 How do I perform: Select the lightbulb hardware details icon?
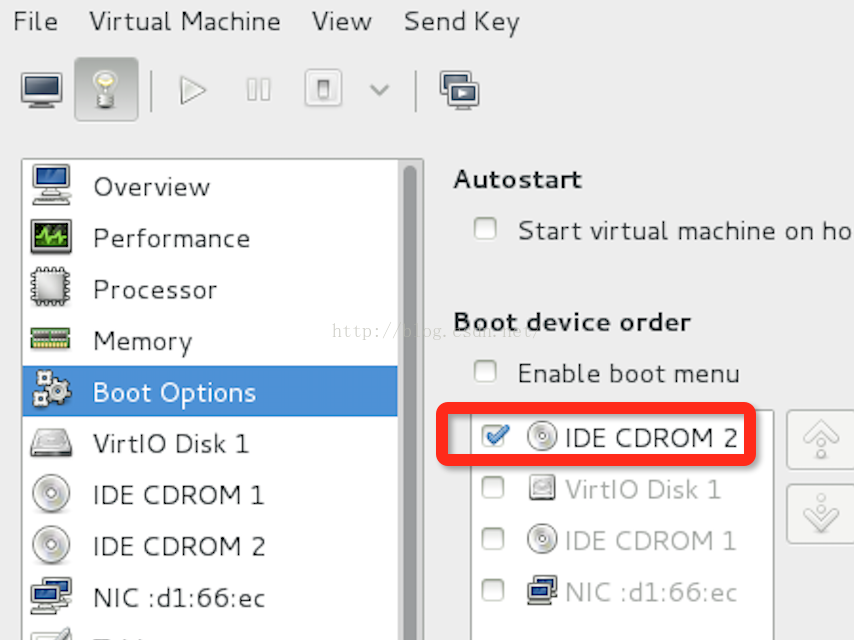106,89
